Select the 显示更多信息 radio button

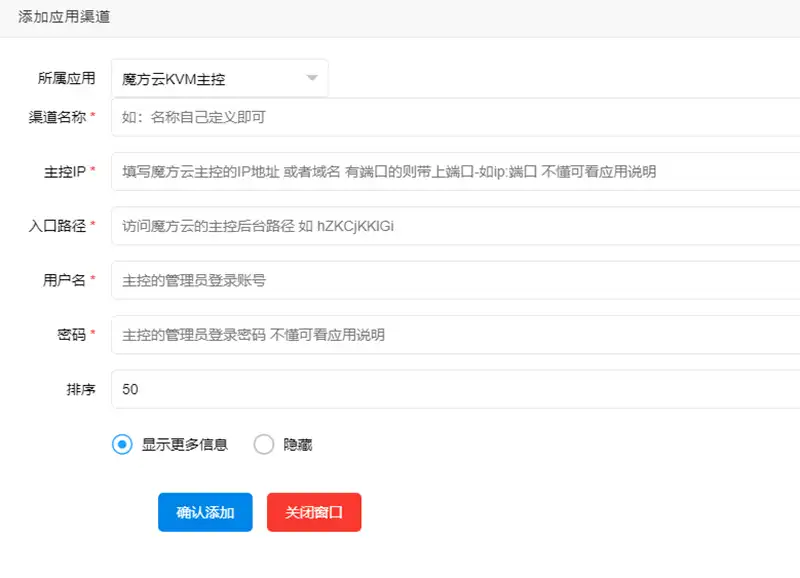(122, 444)
